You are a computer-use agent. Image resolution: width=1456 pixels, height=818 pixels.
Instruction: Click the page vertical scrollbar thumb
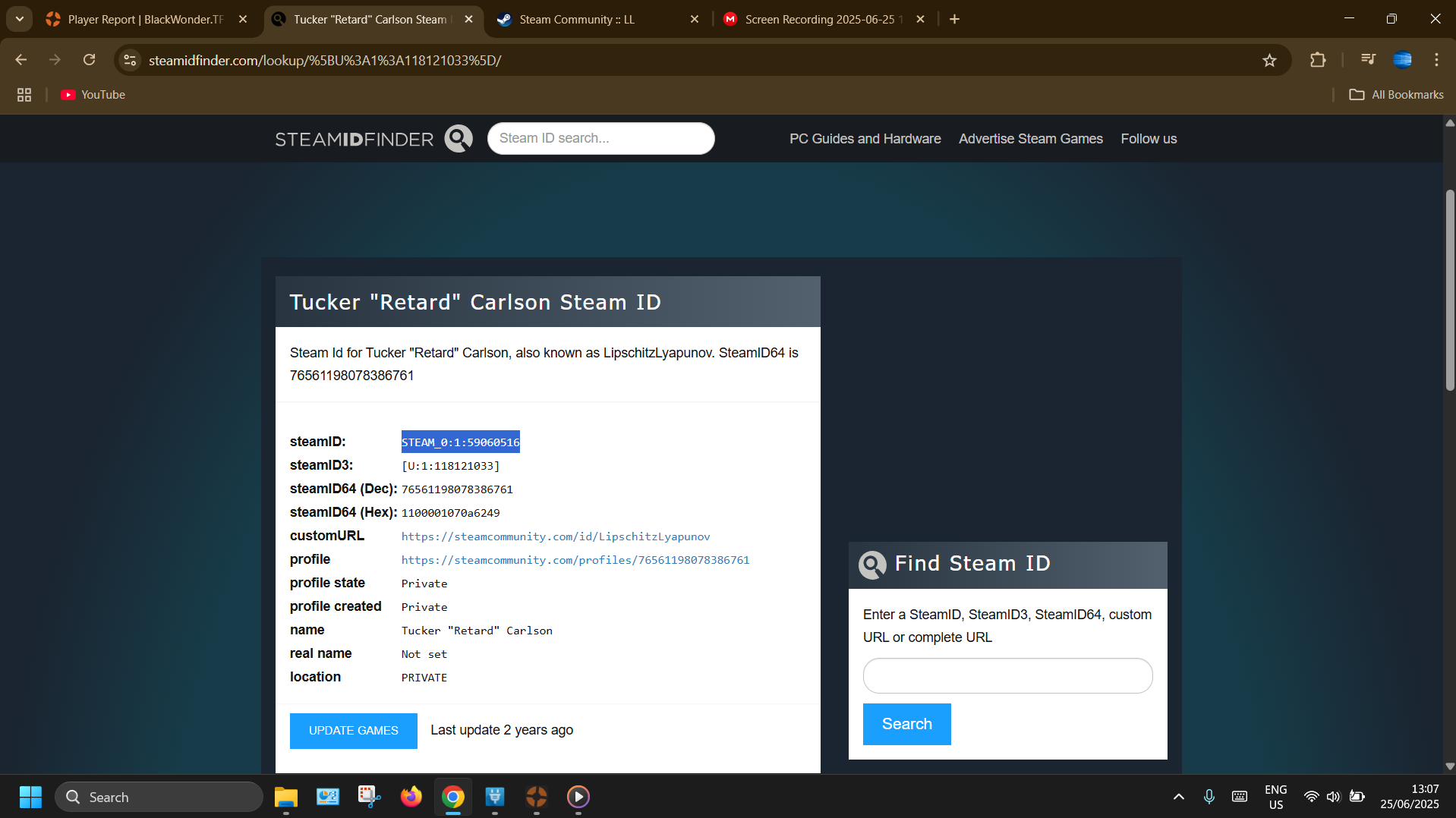pyautogui.click(x=1450, y=291)
